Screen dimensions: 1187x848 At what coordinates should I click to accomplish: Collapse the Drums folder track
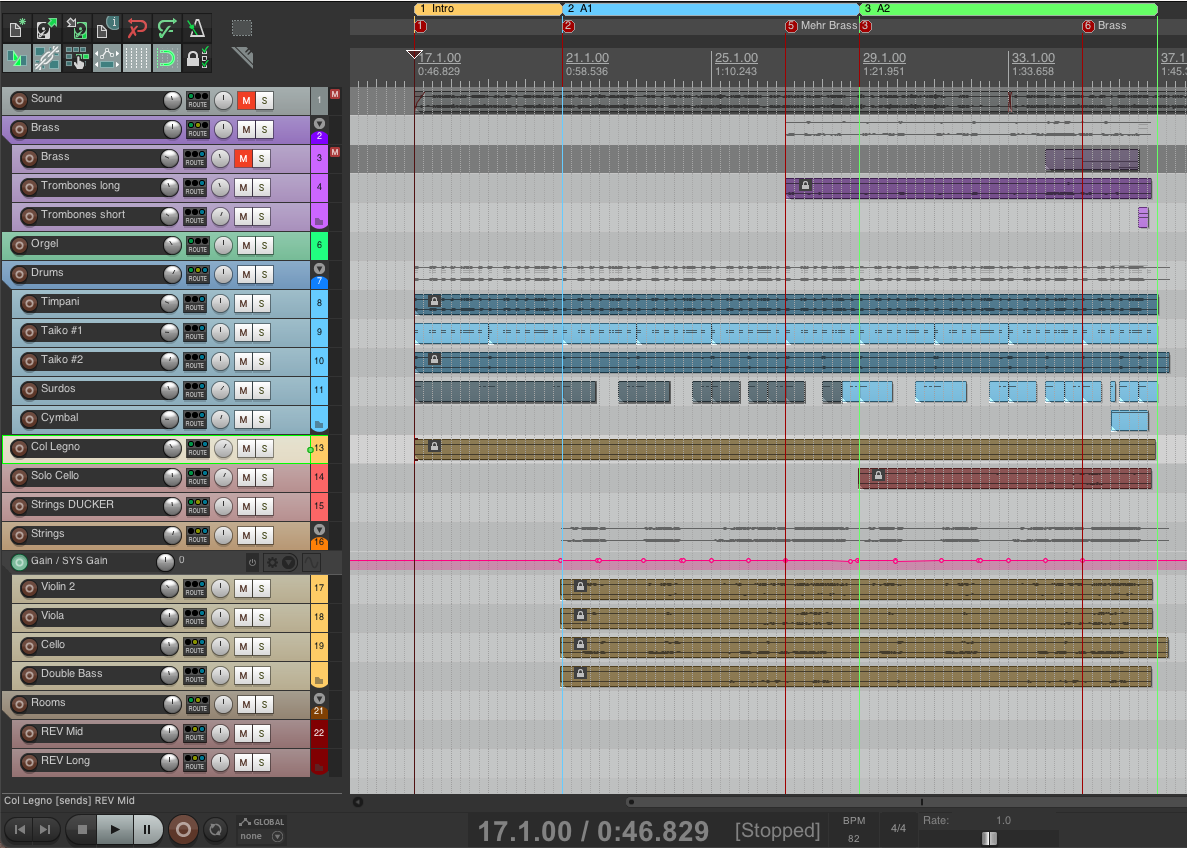pos(320,269)
